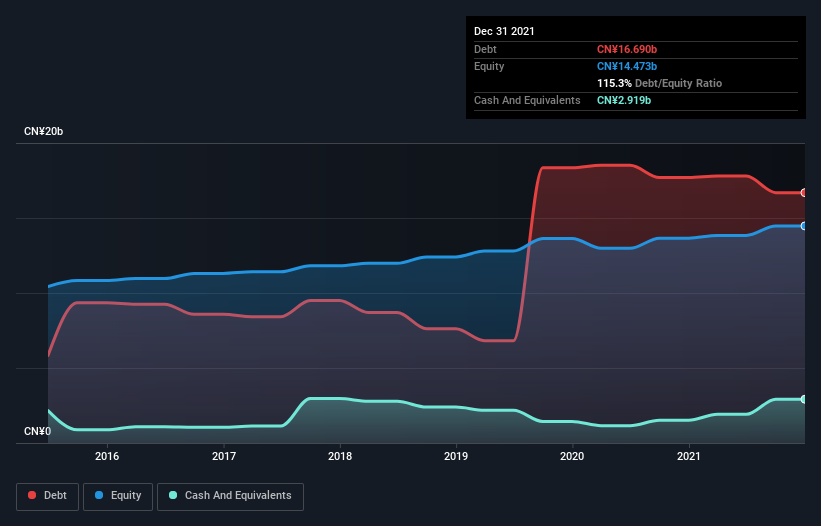This screenshot has height=526, width=821.
Task: Click the CN¥16.690b debt value
Action: (627, 49)
